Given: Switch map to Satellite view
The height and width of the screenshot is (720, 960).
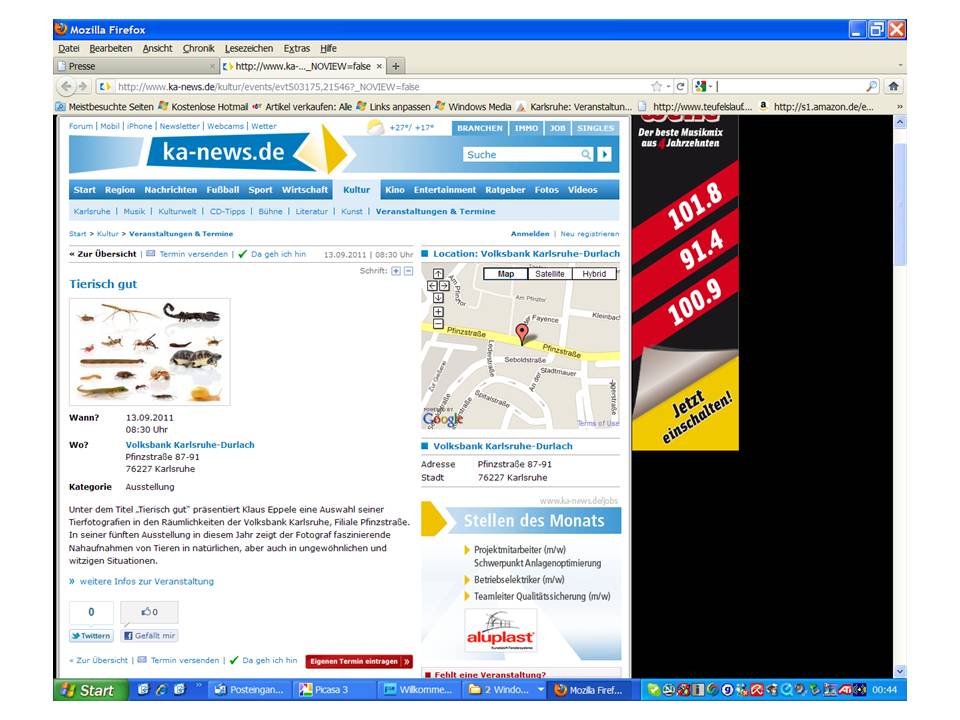Looking at the screenshot, I should (549, 274).
